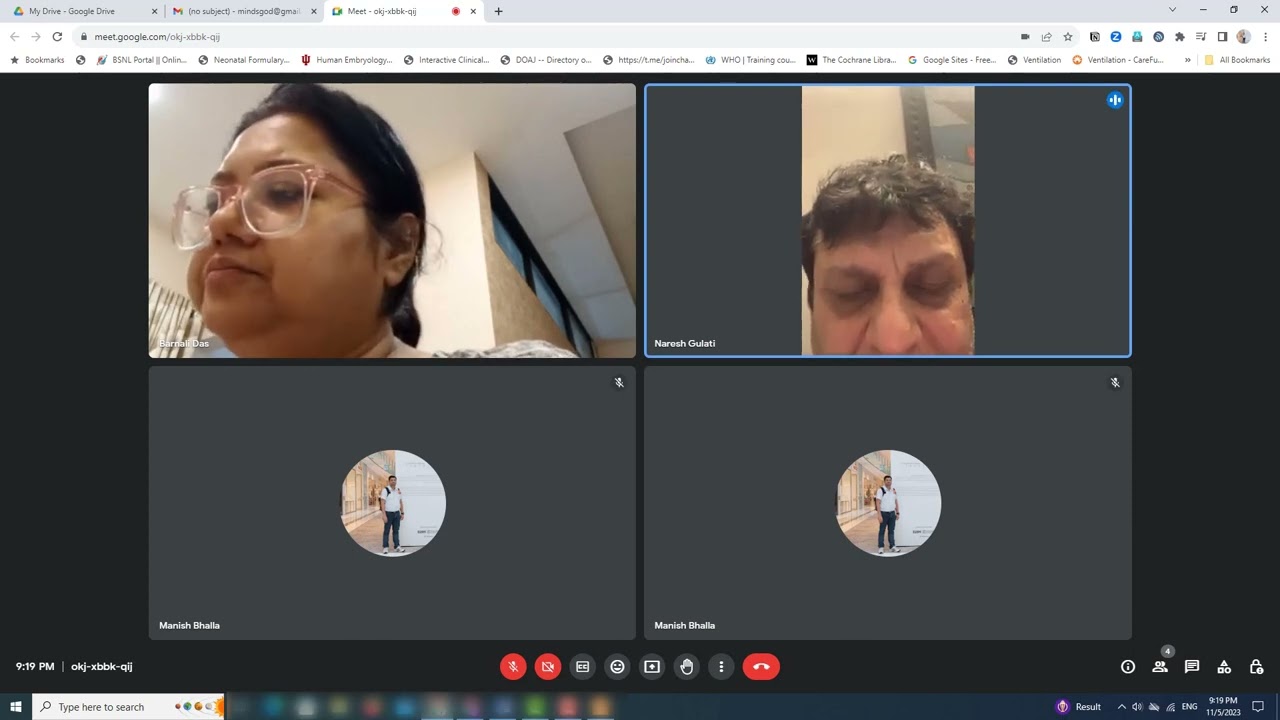This screenshot has height=720, width=1280.
Task: Open meeting details info icon
Action: click(1128, 667)
